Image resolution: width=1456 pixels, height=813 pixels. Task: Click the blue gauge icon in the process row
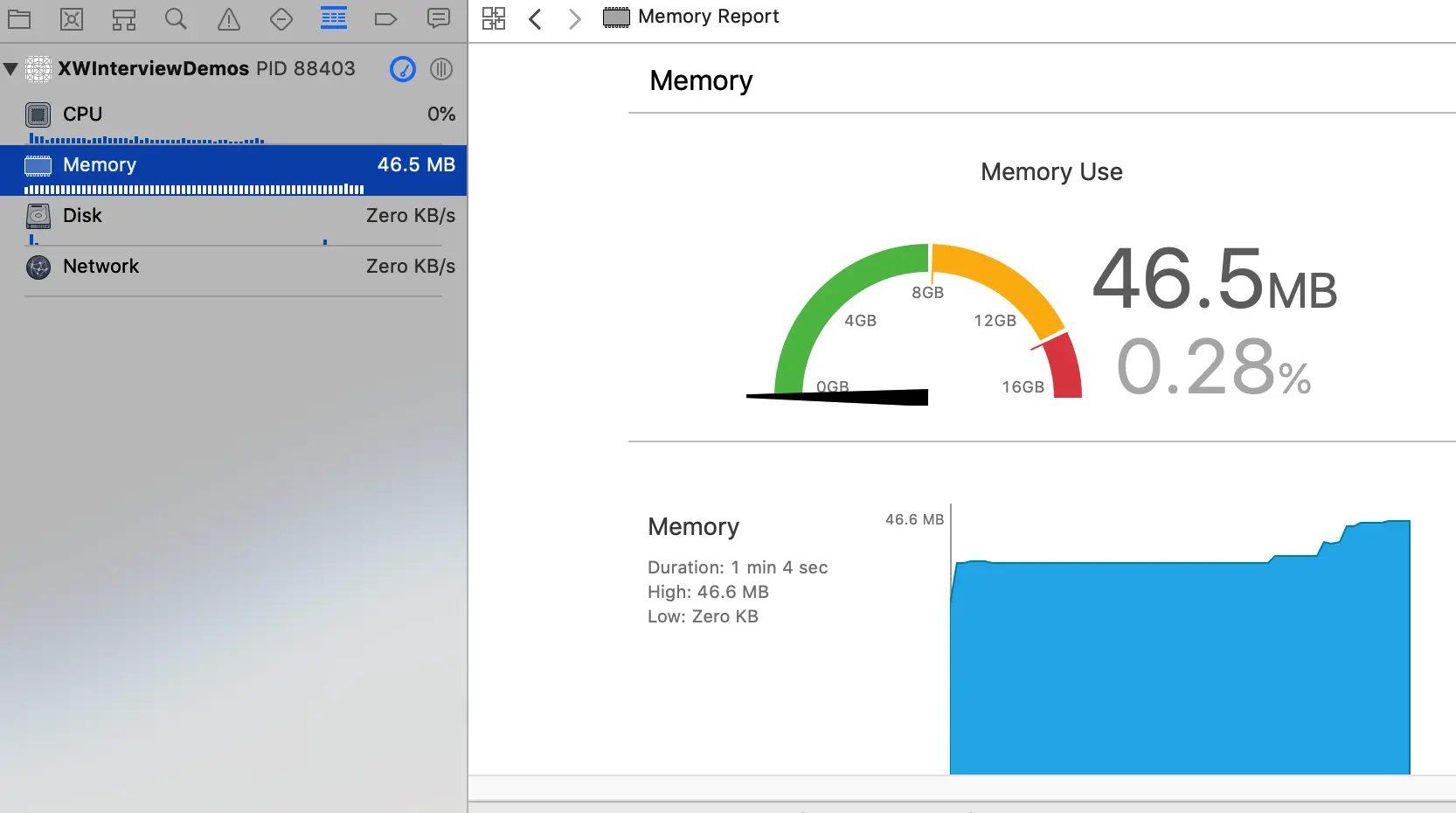point(403,69)
